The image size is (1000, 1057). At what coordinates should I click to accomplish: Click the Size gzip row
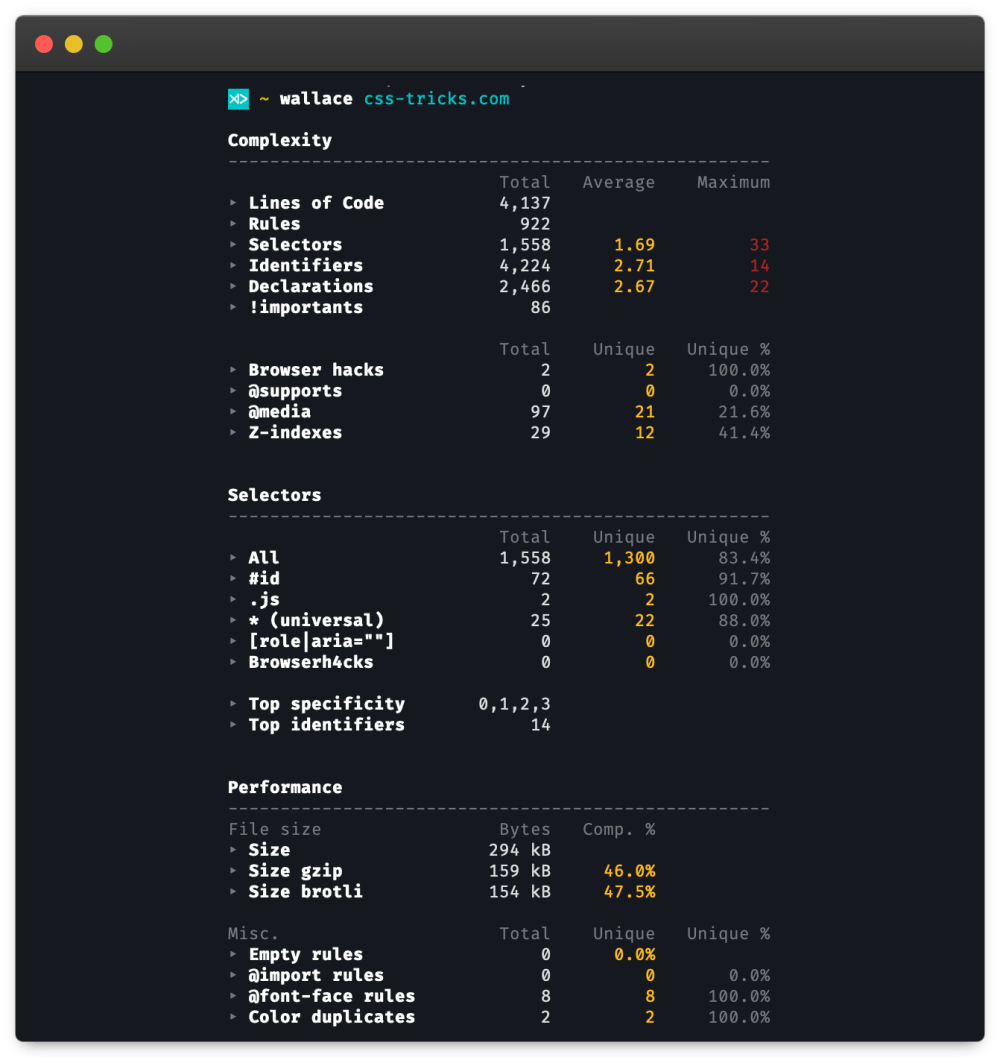coord(295,871)
